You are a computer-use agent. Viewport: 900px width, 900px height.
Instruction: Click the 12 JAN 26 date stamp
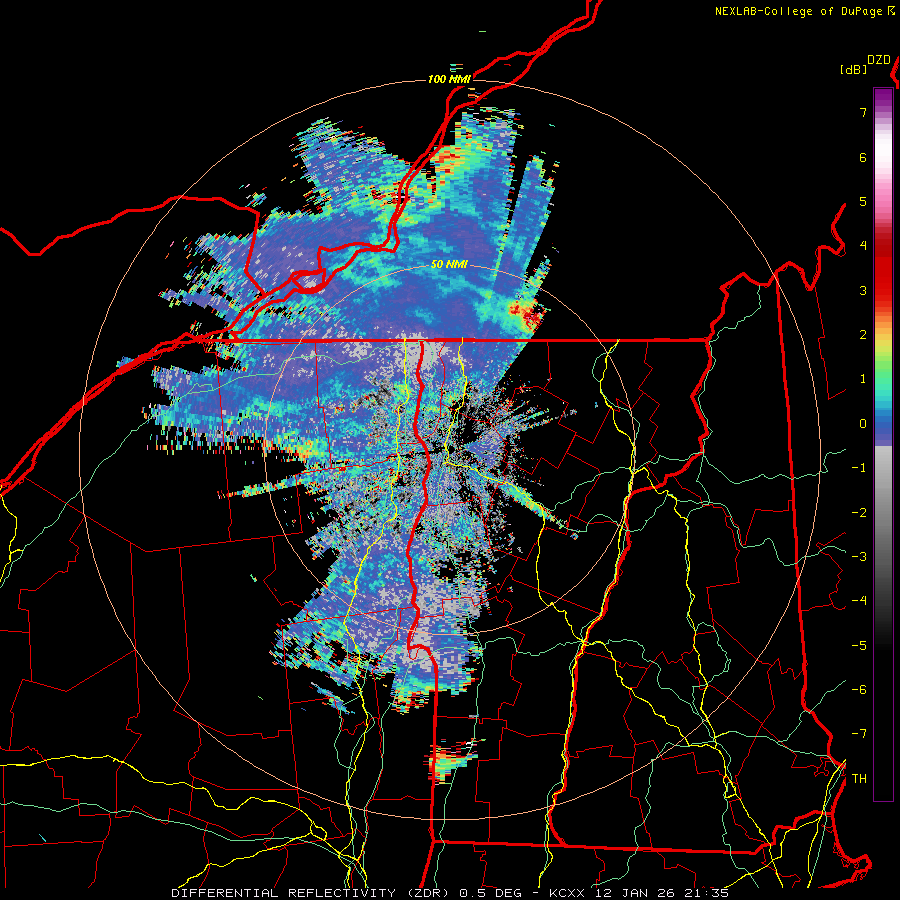click(634, 893)
